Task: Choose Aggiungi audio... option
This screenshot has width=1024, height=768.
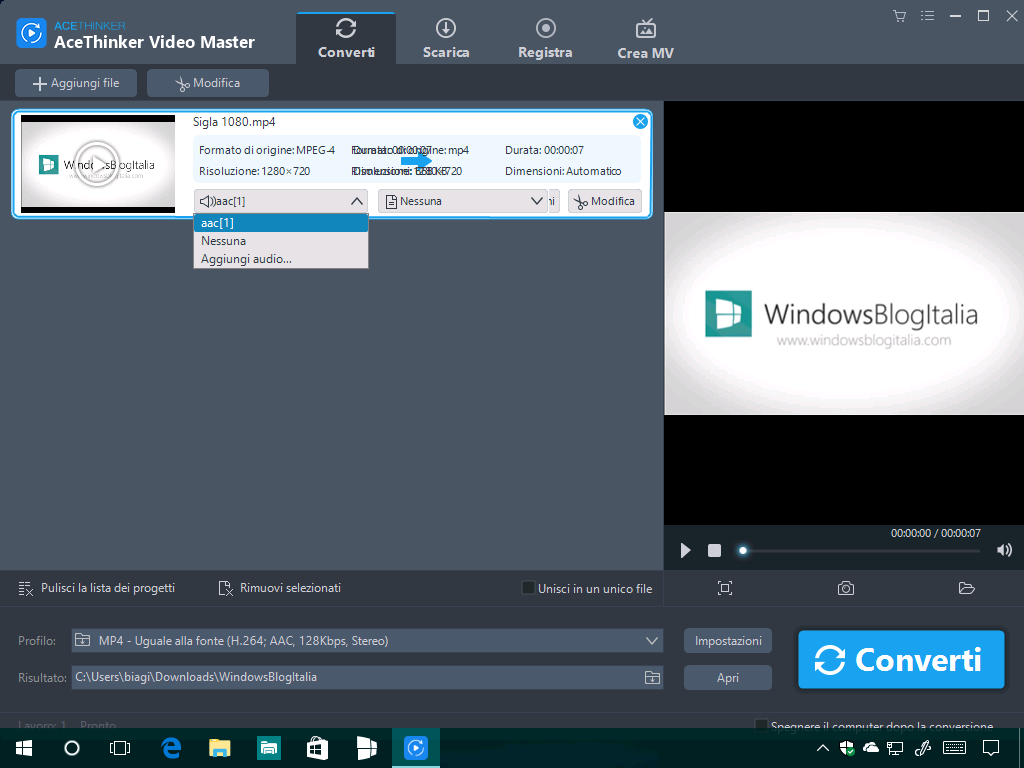Action: coord(281,259)
